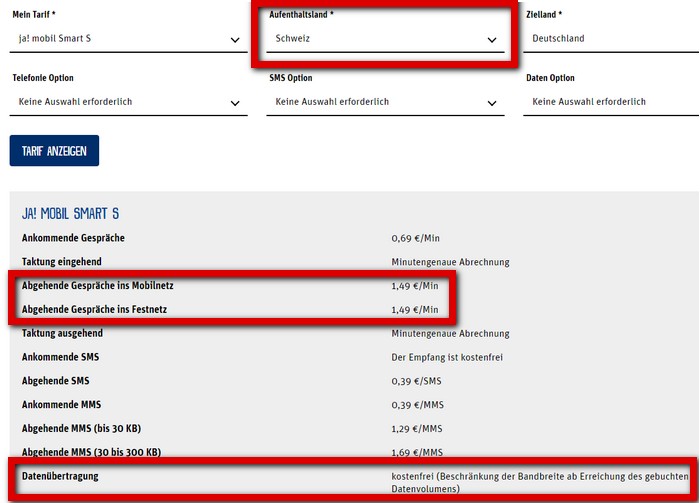Image resolution: width=700 pixels, height=503 pixels.
Task: Click the '0,39 €/SMS' value
Action: [416, 381]
